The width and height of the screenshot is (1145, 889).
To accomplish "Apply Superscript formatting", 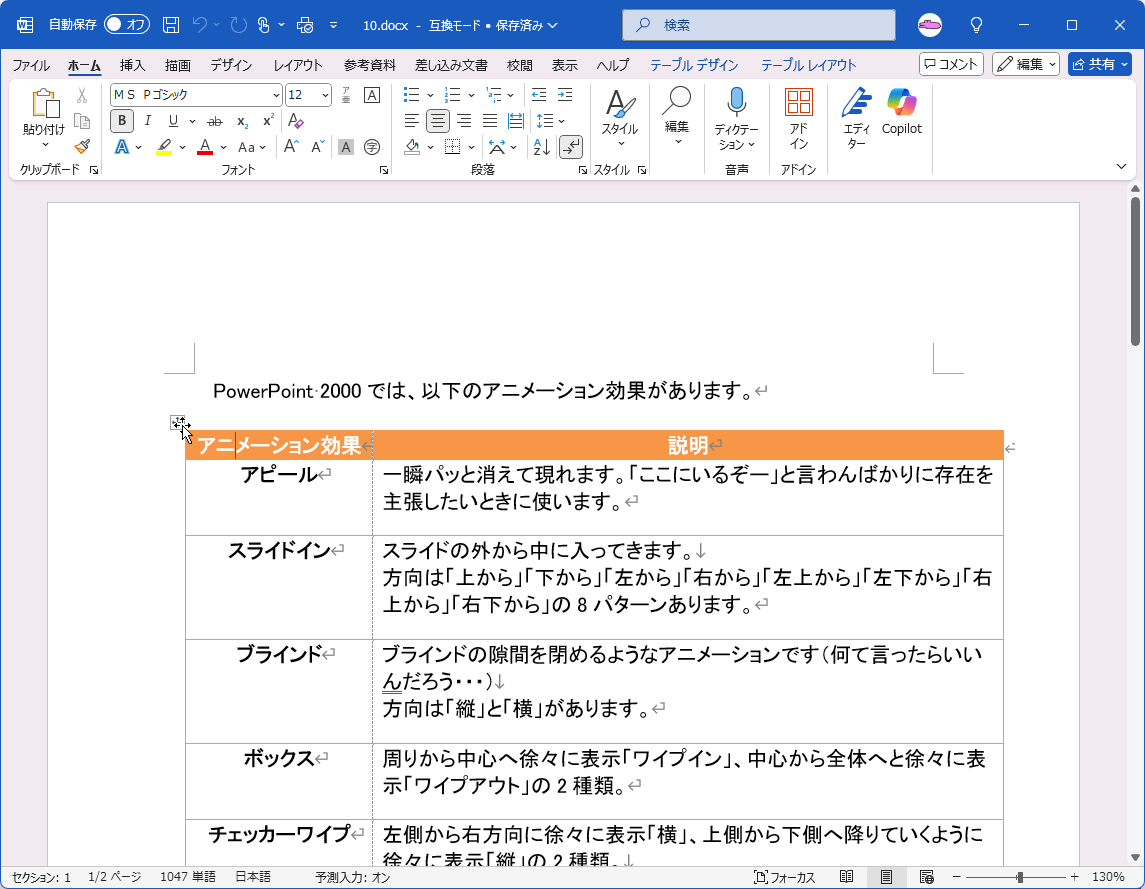I will pos(269,121).
